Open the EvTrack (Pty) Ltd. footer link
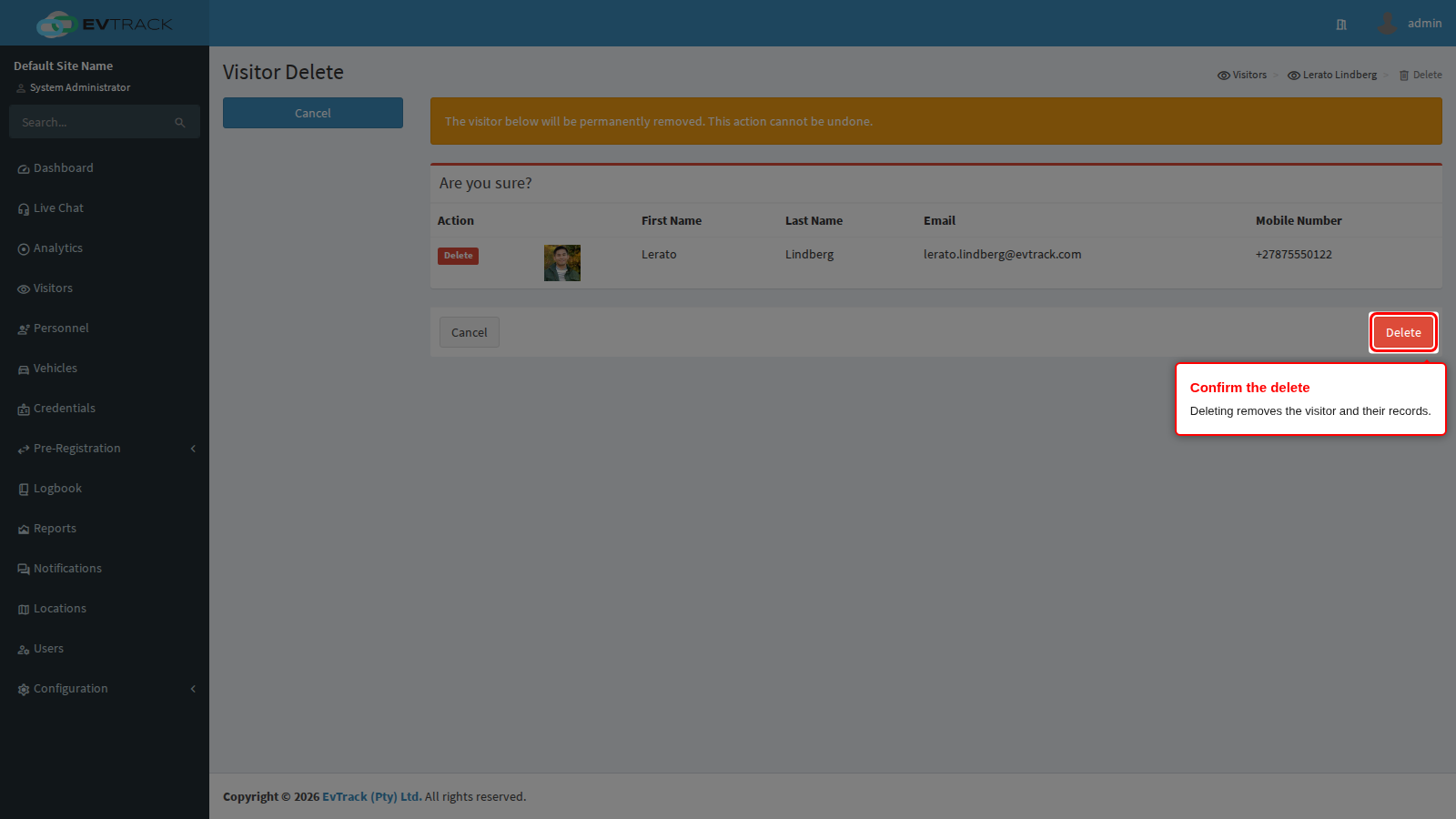This screenshot has width=1456, height=819. [372, 796]
